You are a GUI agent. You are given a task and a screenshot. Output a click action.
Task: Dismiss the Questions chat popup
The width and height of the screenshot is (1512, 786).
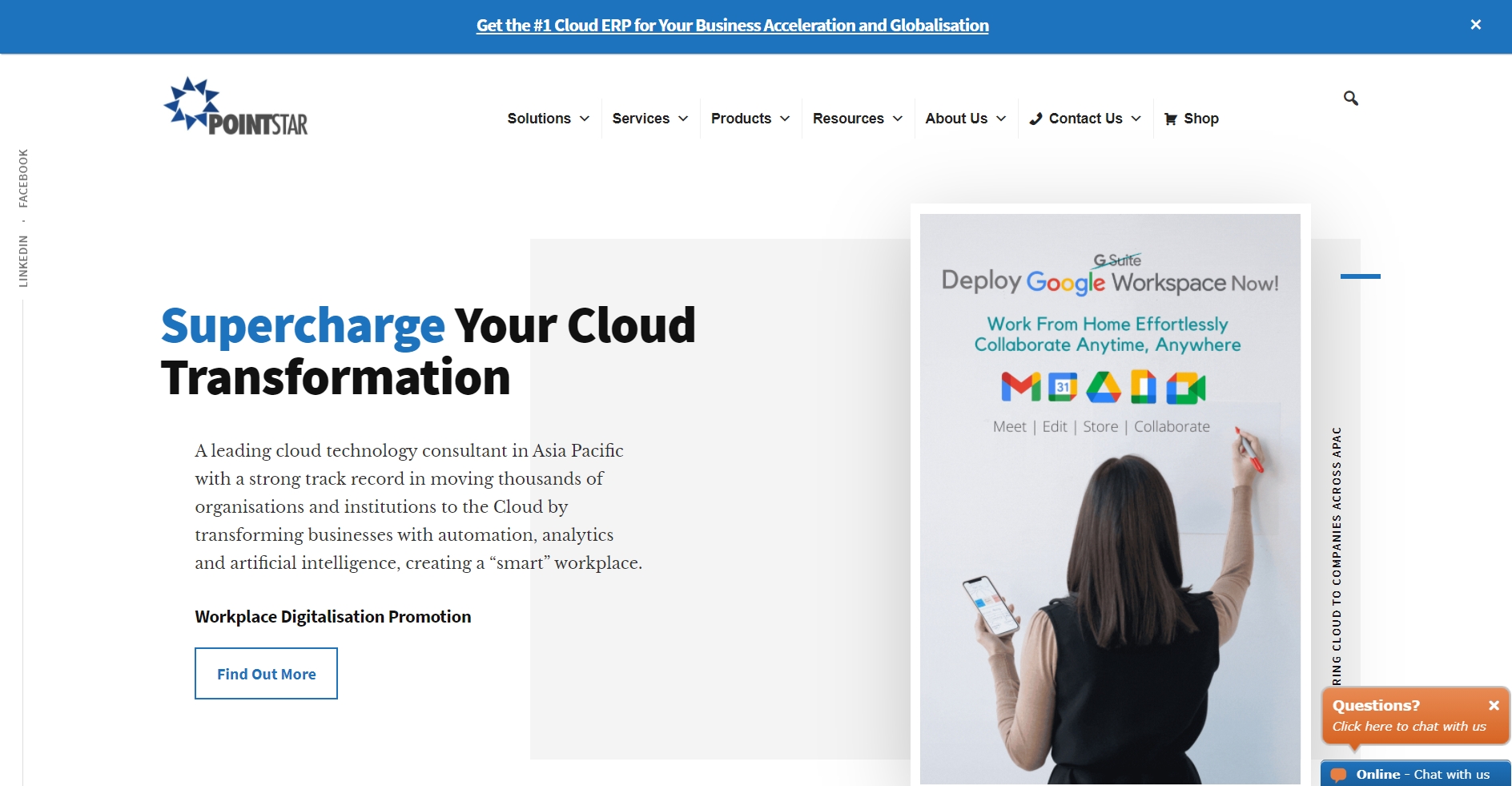[x=1494, y=705]
